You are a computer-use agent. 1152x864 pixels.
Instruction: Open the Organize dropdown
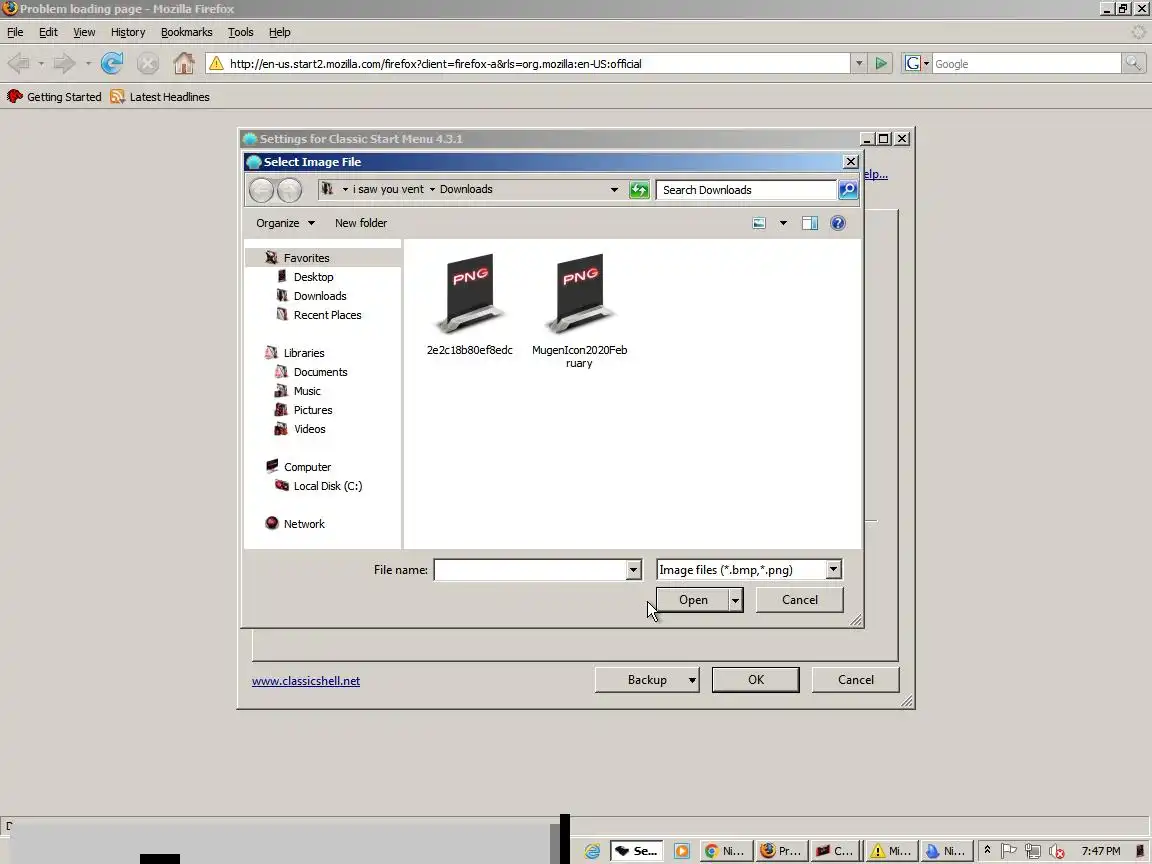[x=285, y=223]
